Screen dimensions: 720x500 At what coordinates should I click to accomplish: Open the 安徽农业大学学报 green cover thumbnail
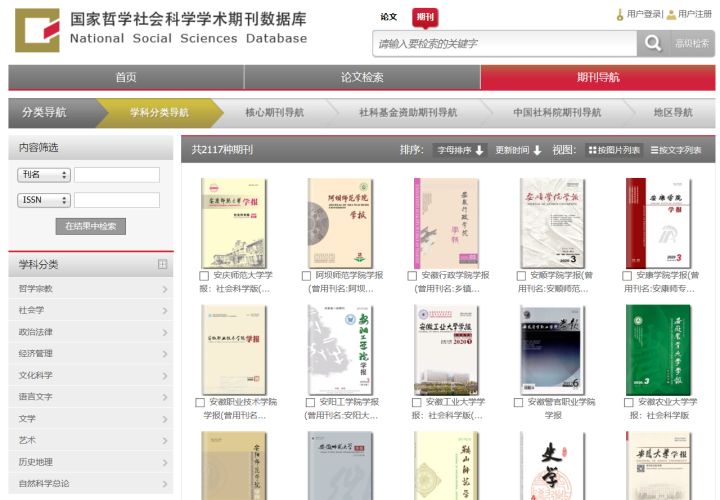click(658, 350)
